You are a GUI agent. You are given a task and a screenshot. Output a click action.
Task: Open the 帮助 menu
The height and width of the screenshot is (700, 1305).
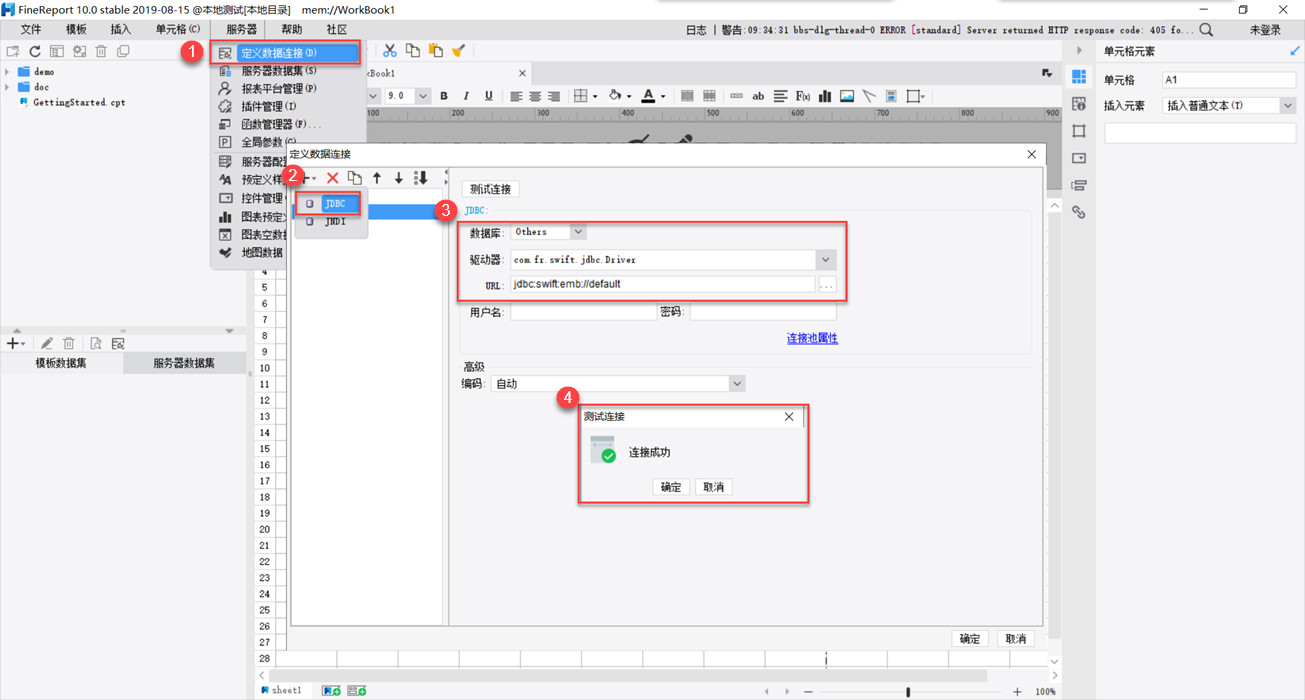292,30
